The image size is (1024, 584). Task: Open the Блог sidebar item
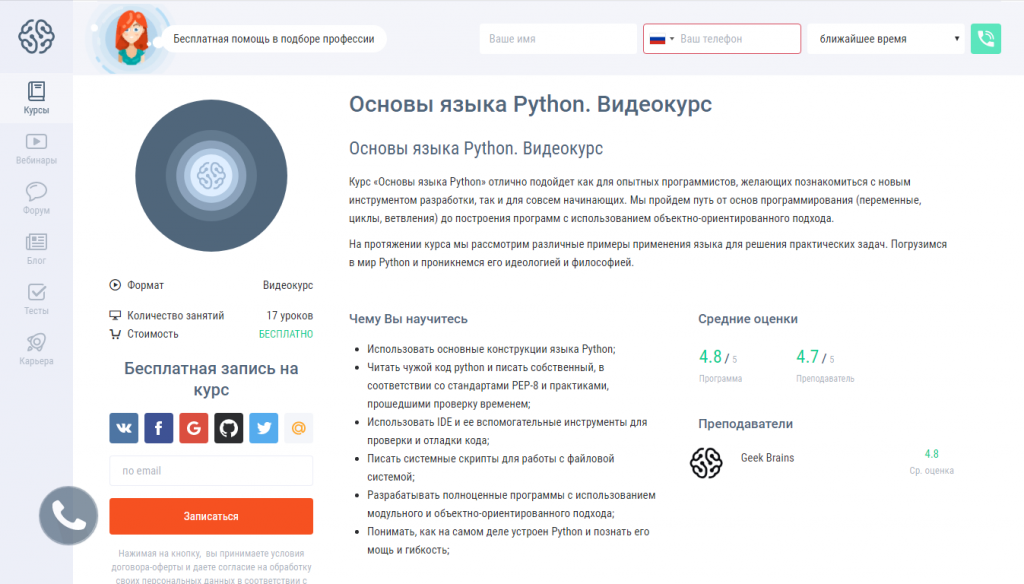(x=36, y=249)
